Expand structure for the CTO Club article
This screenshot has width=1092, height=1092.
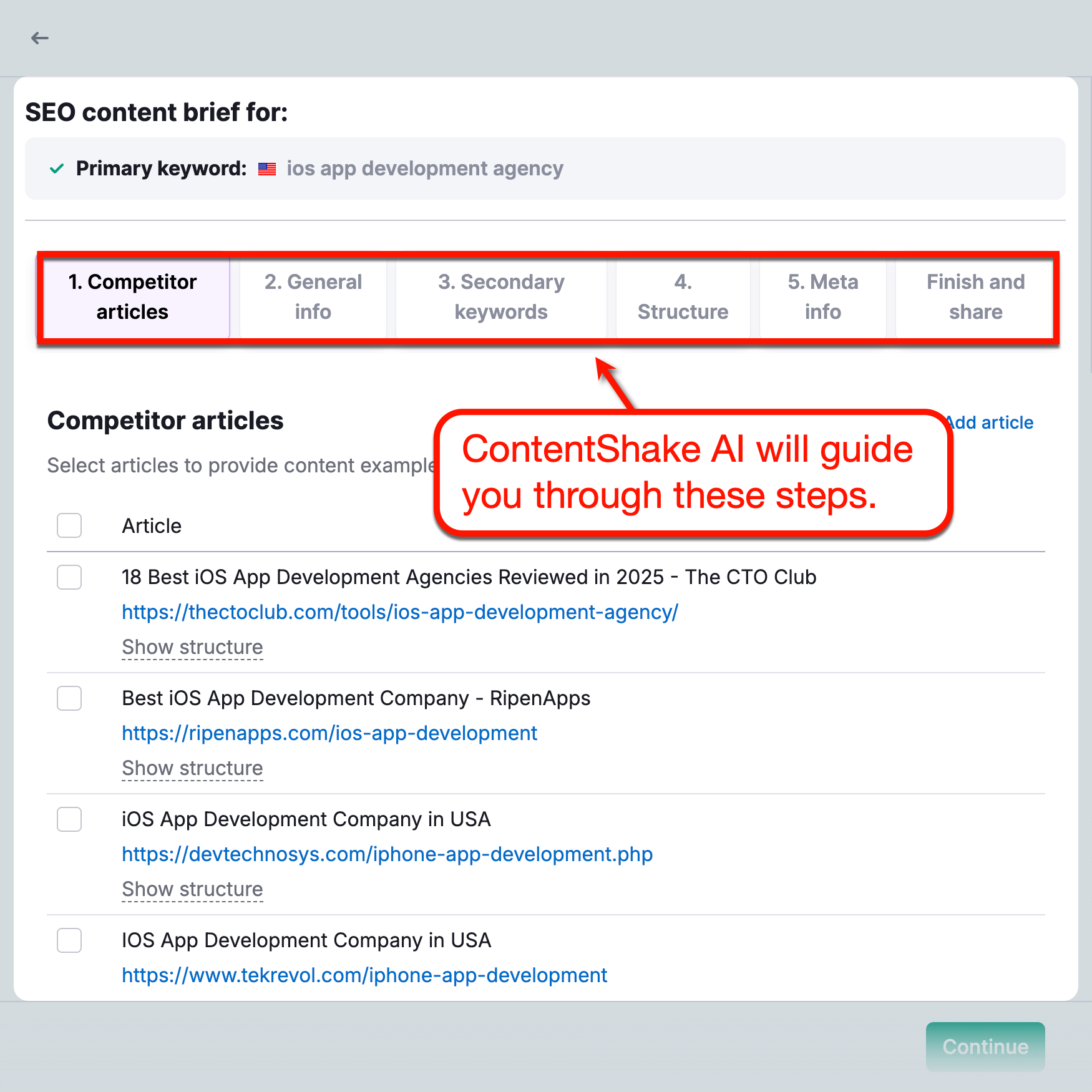click(192, 647)
